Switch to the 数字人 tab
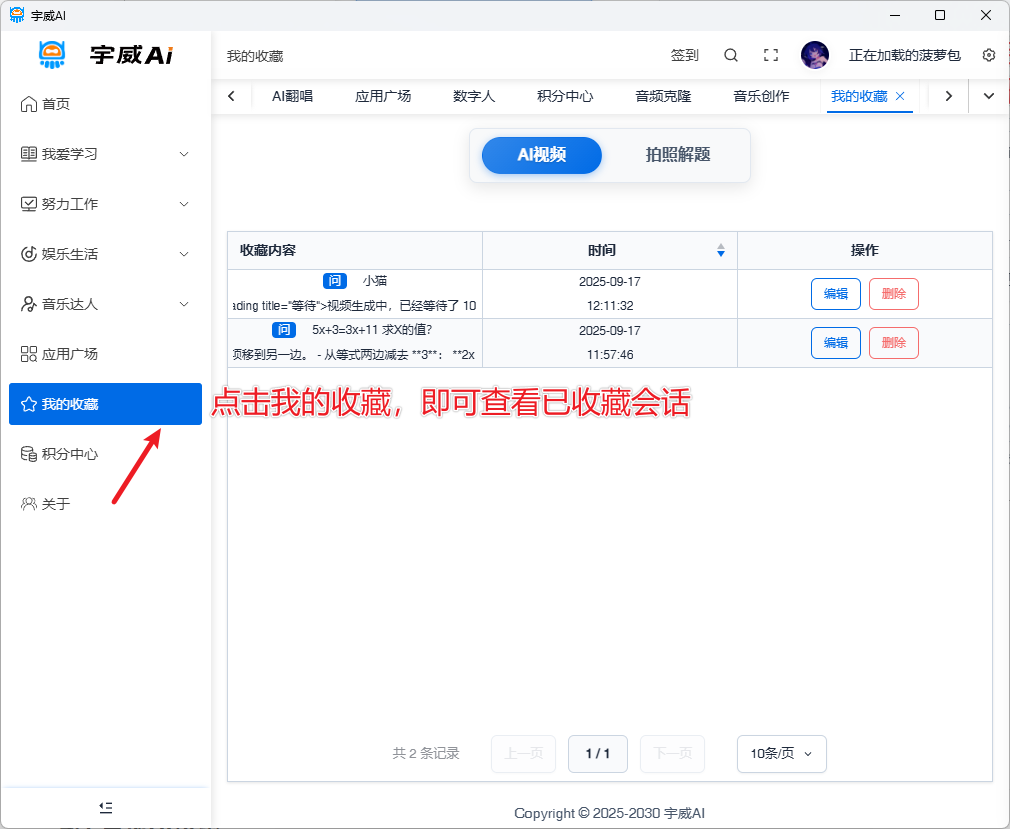 tap(474, 96)
